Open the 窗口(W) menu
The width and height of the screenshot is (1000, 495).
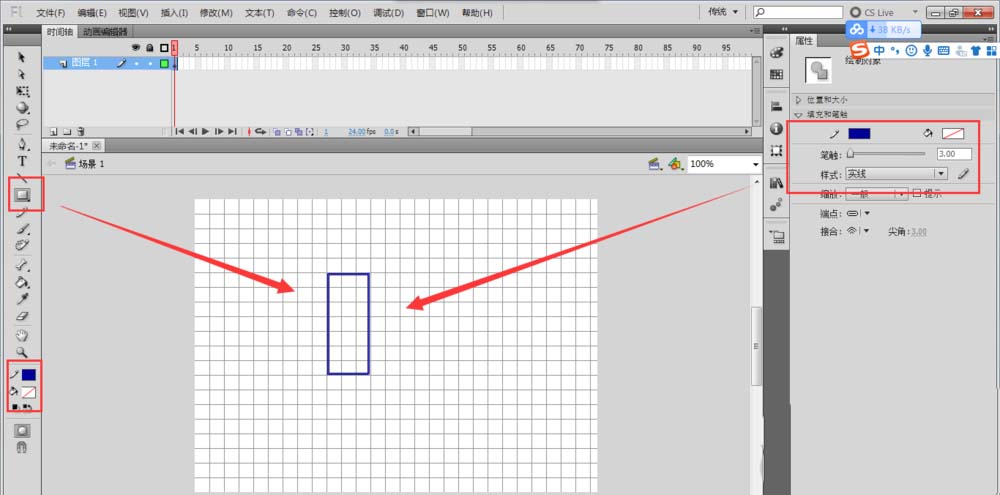433,13
